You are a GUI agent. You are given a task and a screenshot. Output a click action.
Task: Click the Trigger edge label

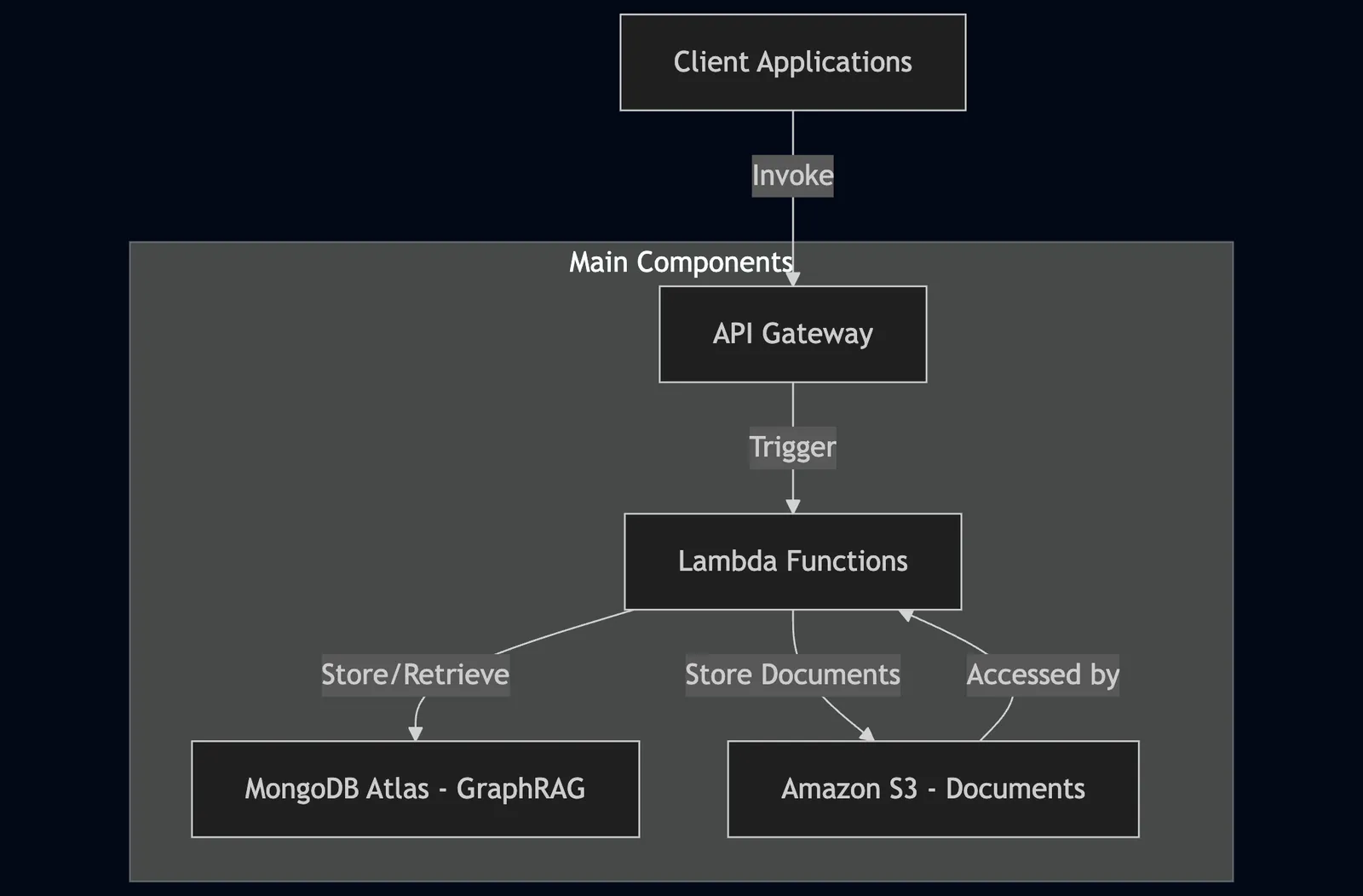[792, 447]
